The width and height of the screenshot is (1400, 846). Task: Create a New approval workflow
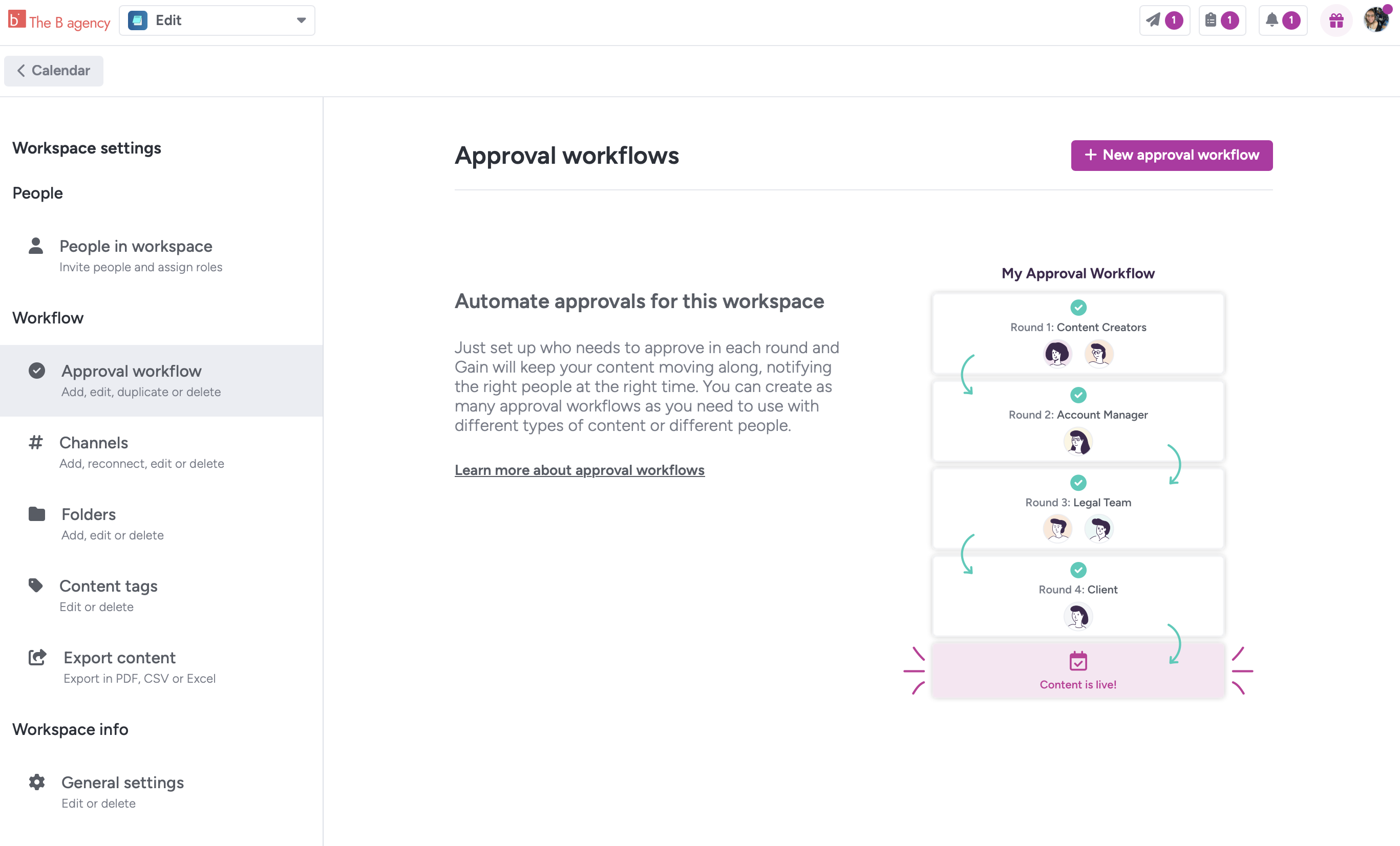pyautogui.click(x=1171, y=155)
